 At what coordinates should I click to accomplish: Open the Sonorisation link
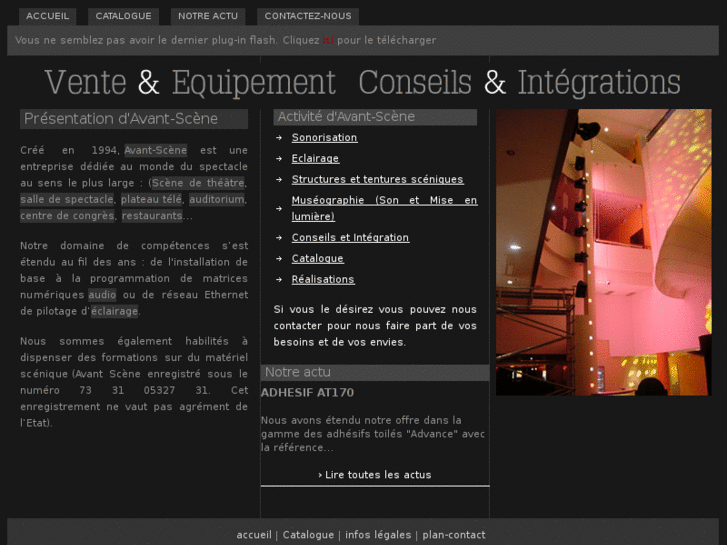coord(325,138)
